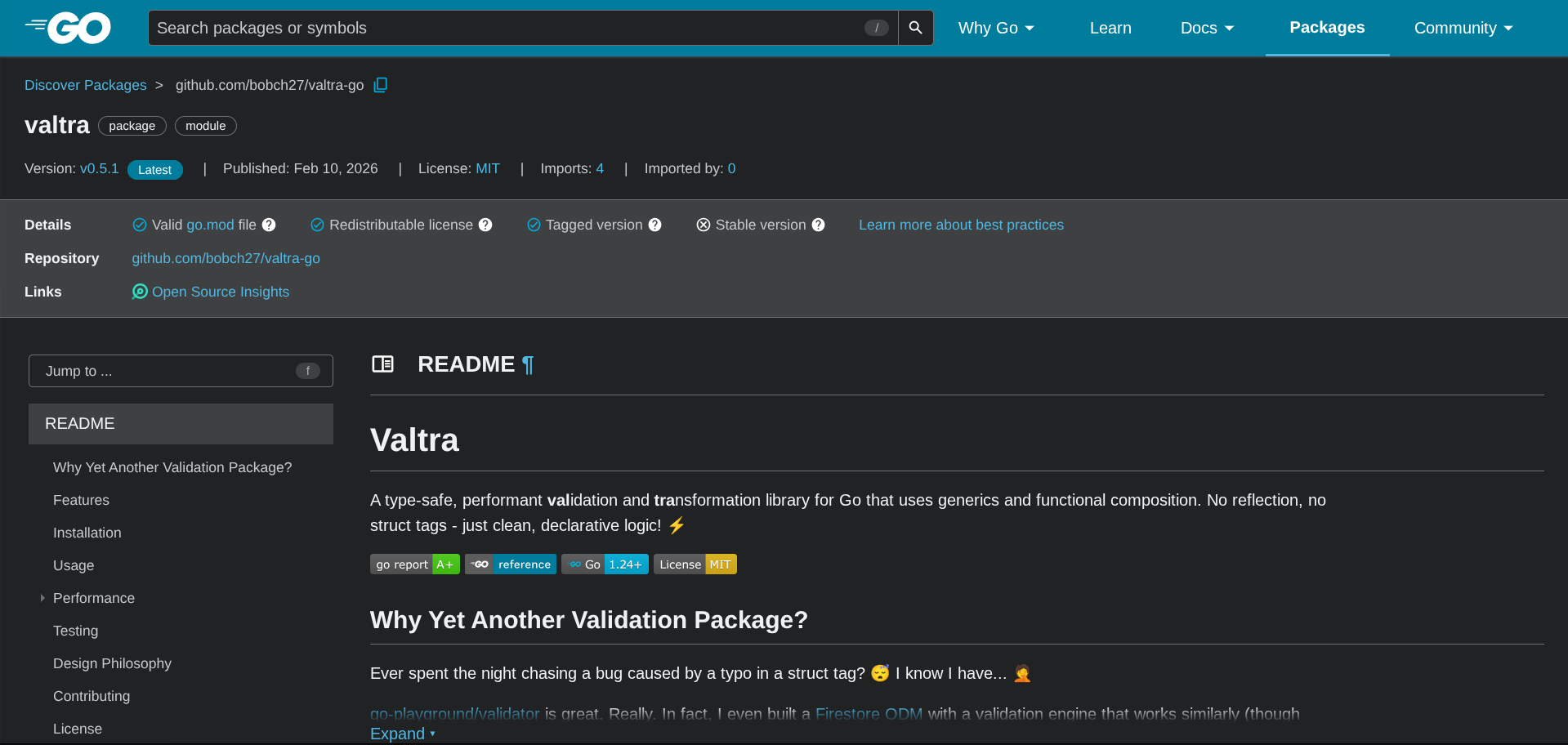1568x745 pixels.
Task: Click the README pilcrow anchor link
Action: pyautogui.click(x=528, y=364)
